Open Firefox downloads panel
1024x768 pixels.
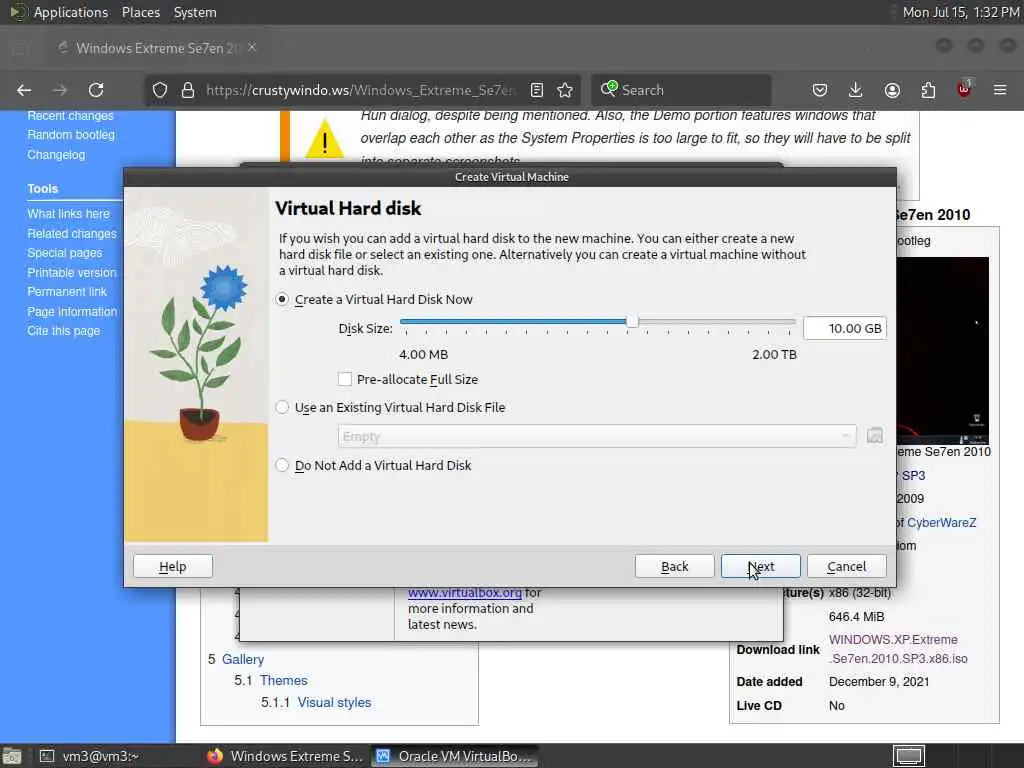click(x=856, y=90)
